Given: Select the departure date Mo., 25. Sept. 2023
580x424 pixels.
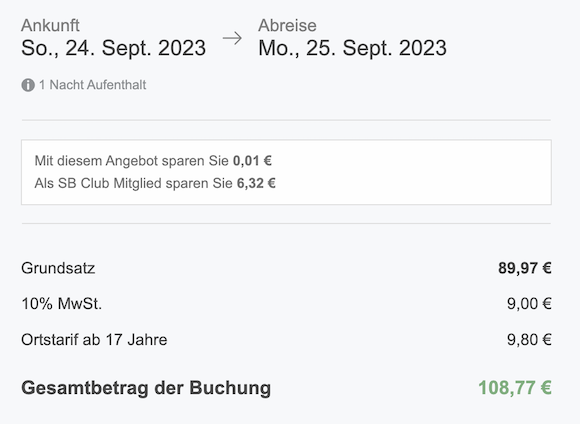Looking at the screenshot, I should [353, 48].
